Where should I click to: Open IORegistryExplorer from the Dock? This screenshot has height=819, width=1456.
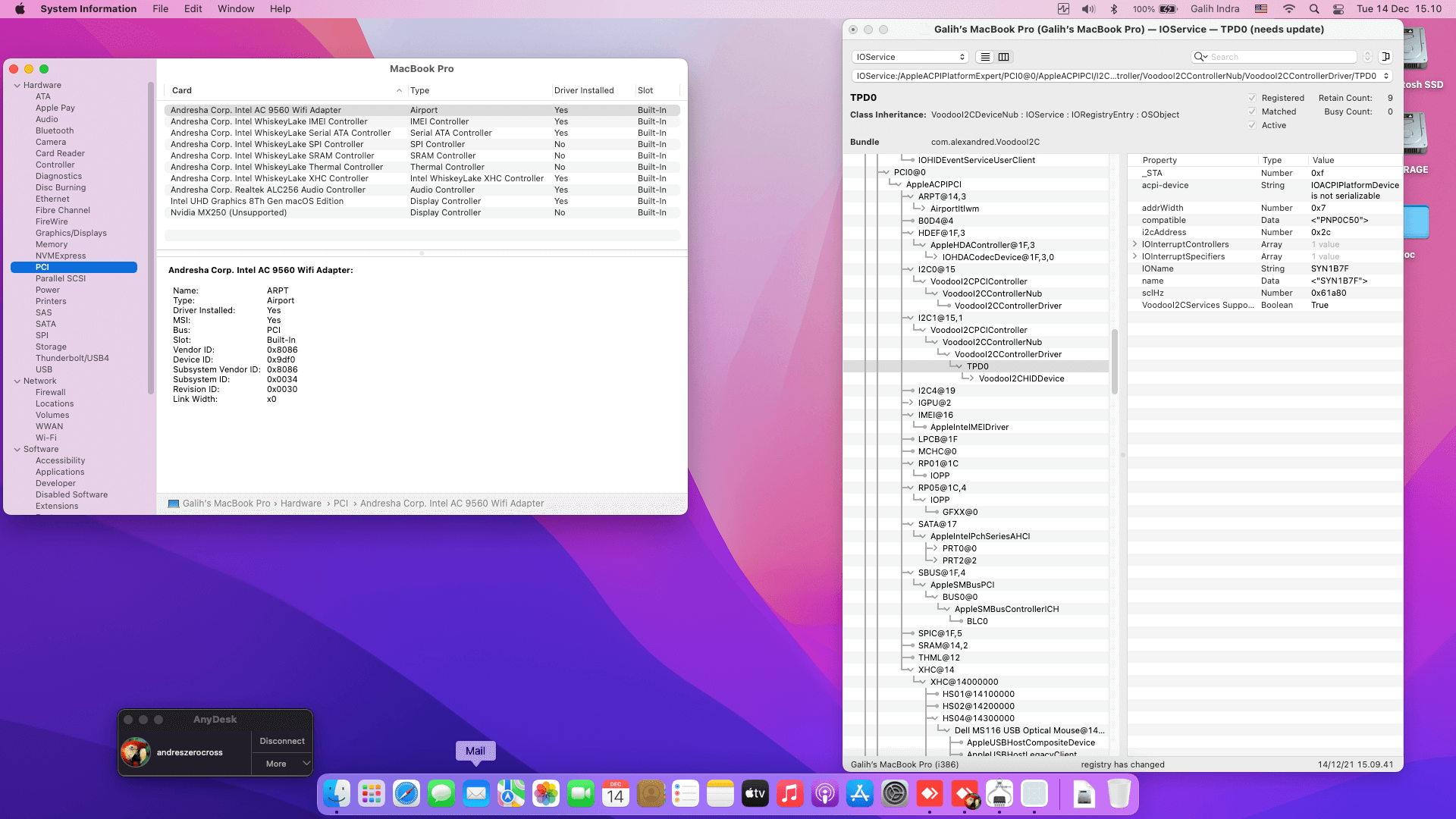999,794
